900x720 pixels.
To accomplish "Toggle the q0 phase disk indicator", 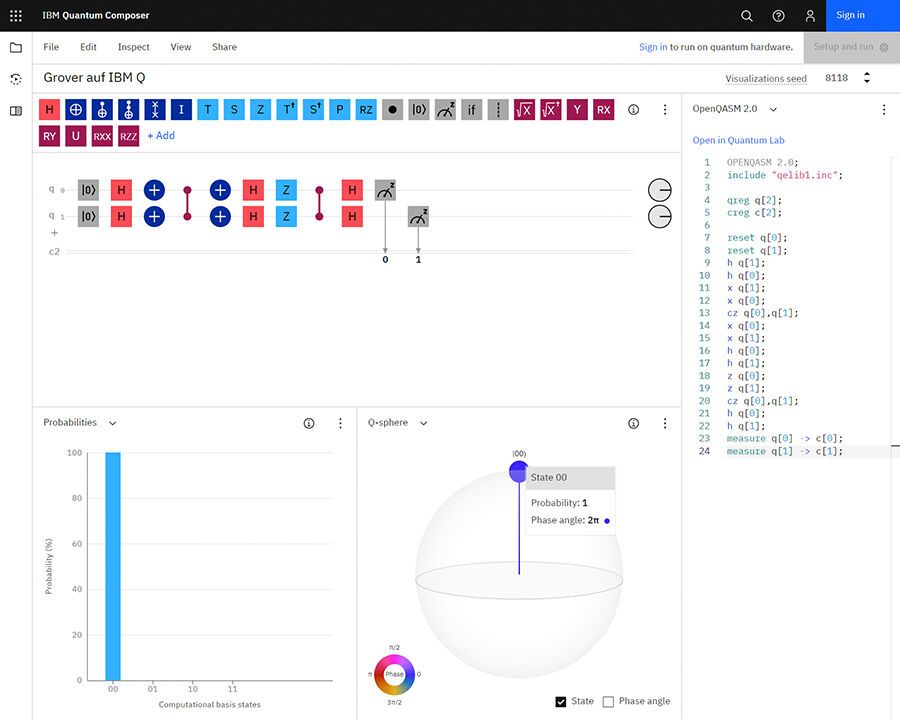I will pyautogui.click(x=659, y=190).
